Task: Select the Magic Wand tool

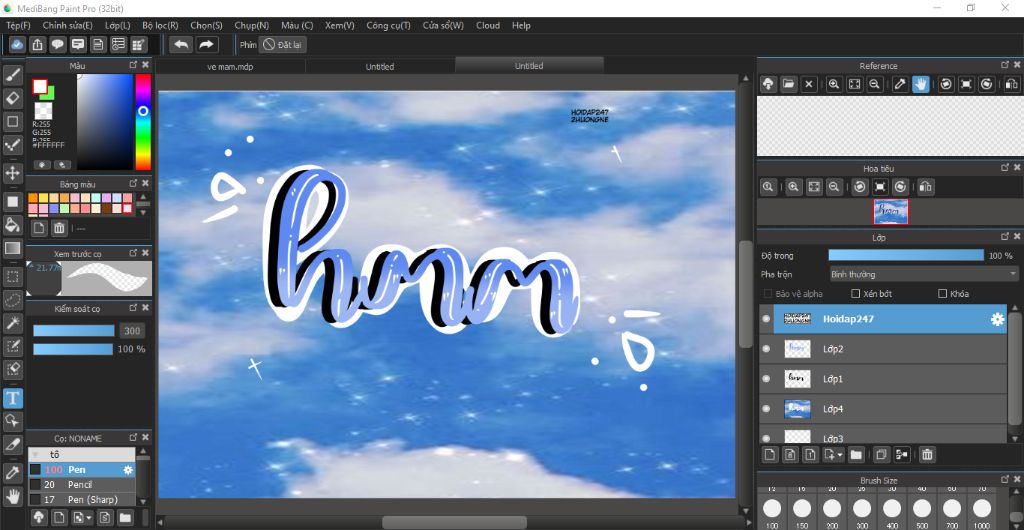Action: coord(12,322)
